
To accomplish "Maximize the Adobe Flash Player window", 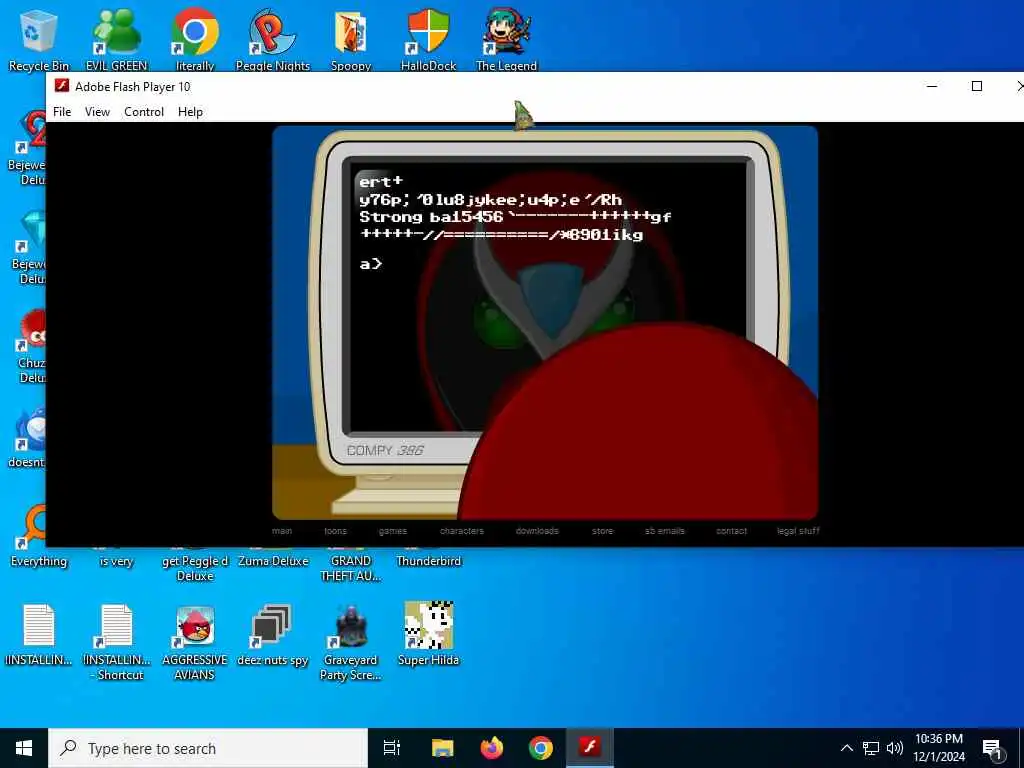I will (x=977, y=86).
